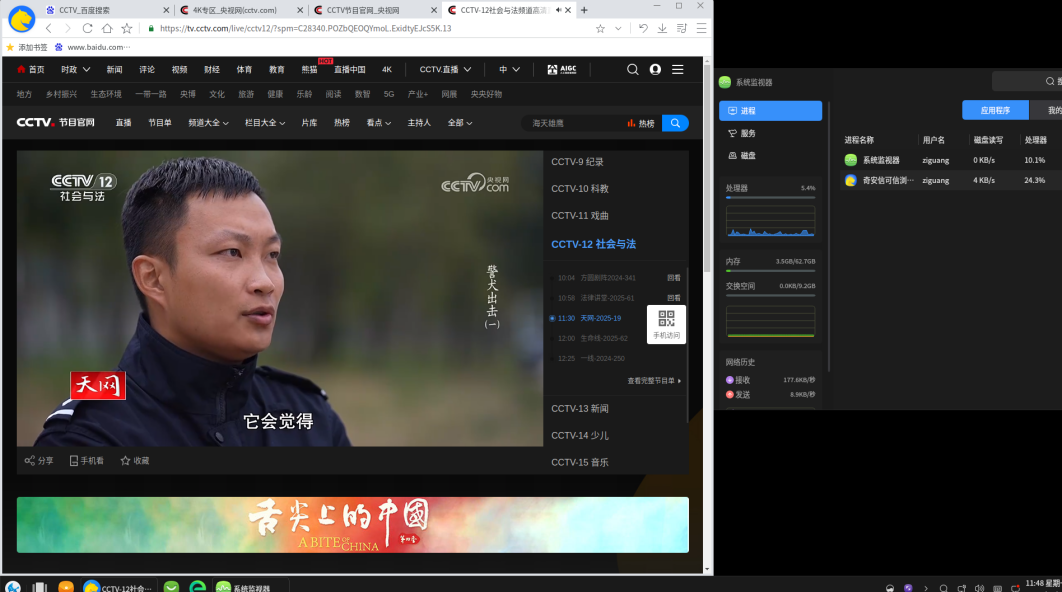Open the CCTV user account icon
Screen dimensions: 1062x592
[655, 70]
